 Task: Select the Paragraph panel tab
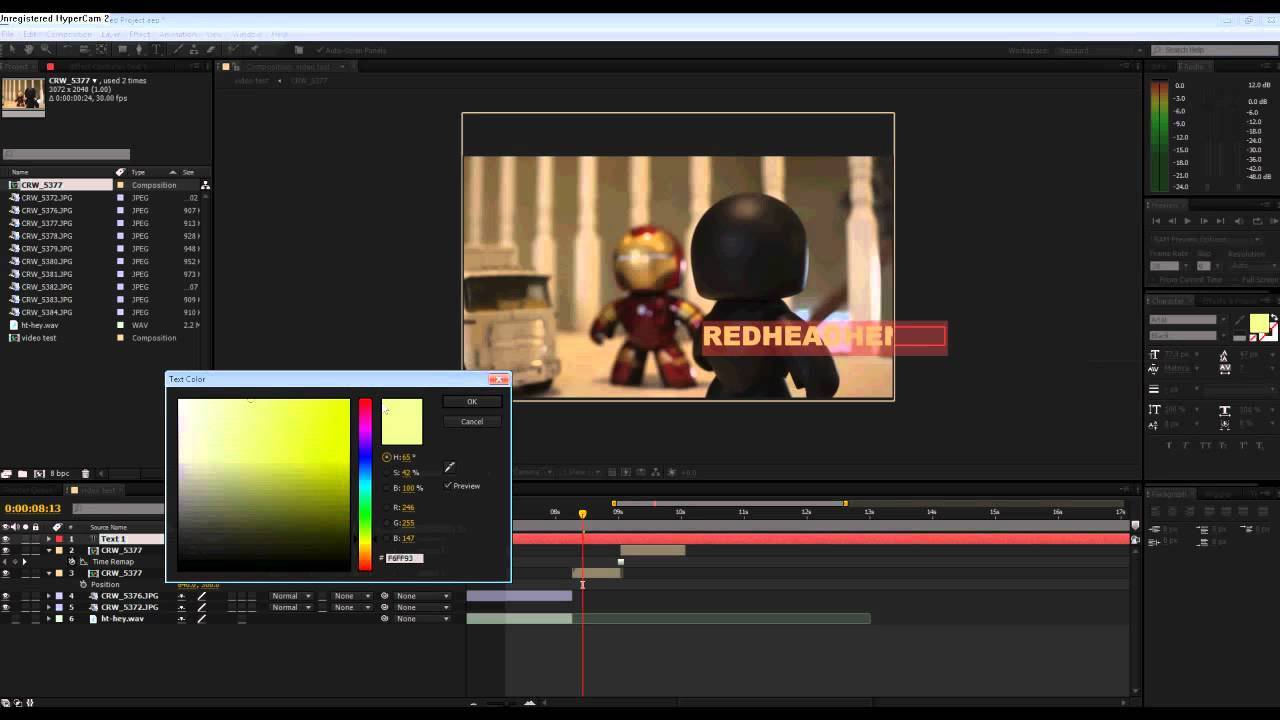tap(1170, 494)
